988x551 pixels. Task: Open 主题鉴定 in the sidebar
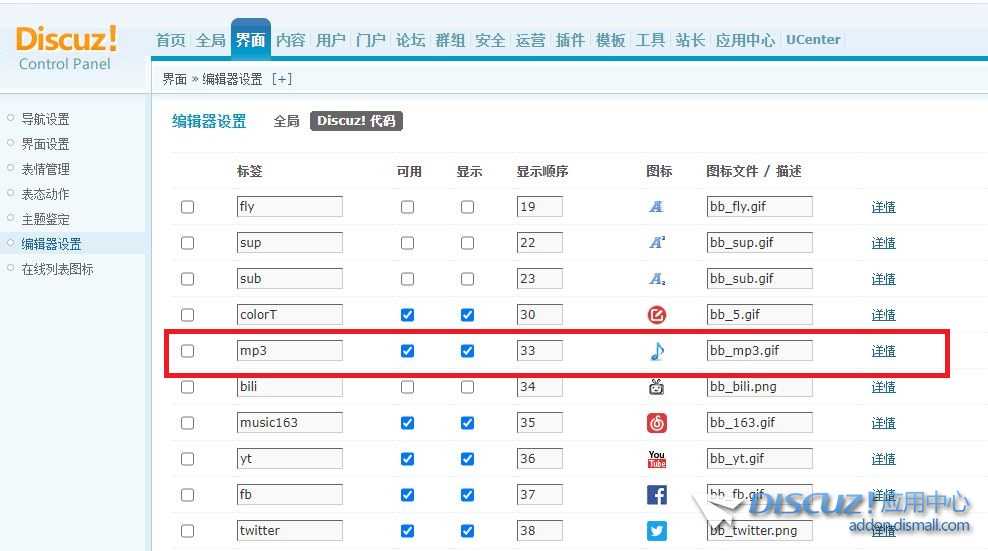[45, 219]
